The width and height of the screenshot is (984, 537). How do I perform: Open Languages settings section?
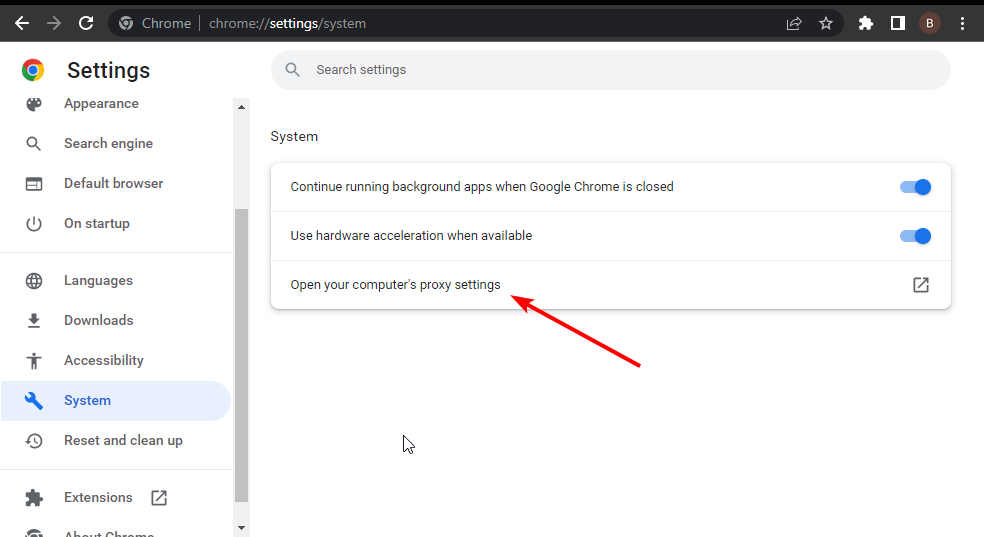pyautogui.click(x=98, y=280)
